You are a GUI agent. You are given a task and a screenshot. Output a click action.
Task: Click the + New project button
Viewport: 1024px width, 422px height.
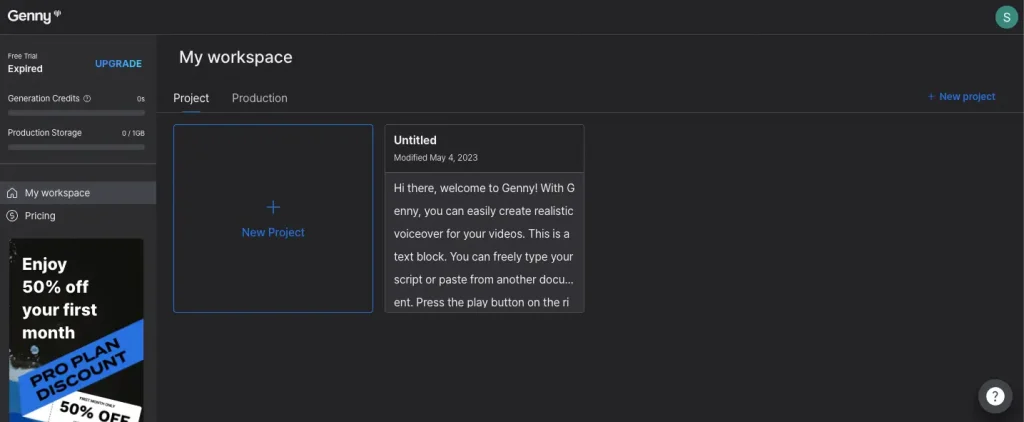[961, 97]
